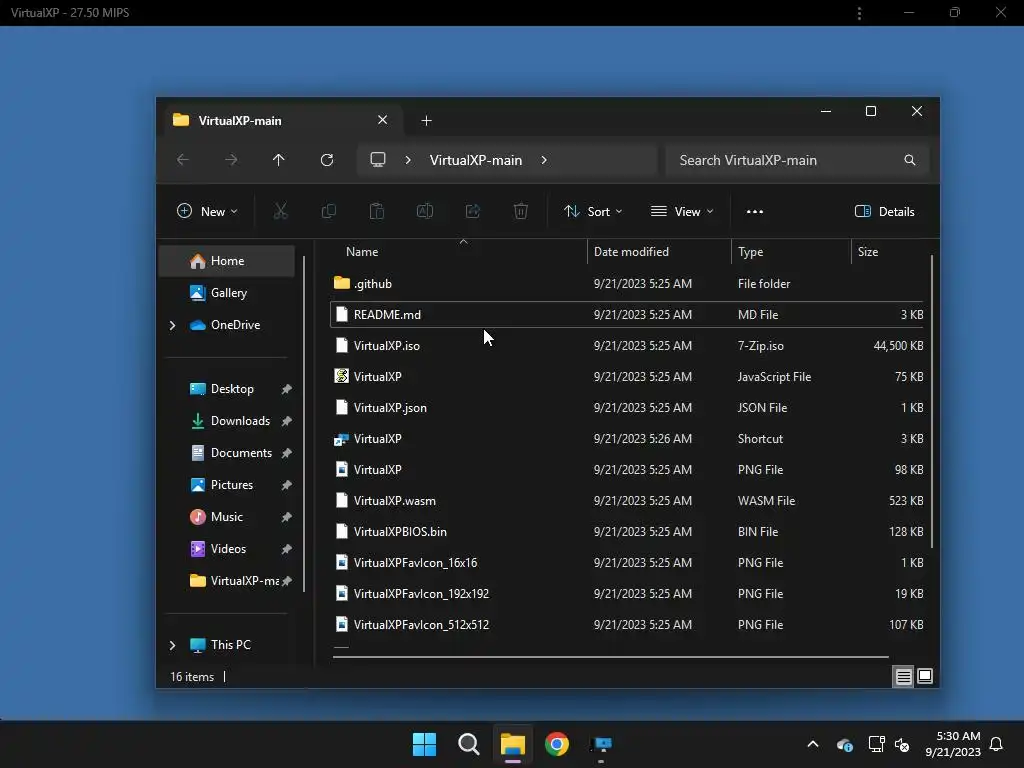The width and height of the screenshot is (1024, 768).
Task: Switch to details list layout icon in status bar
Action: click(x=903, y=677)
